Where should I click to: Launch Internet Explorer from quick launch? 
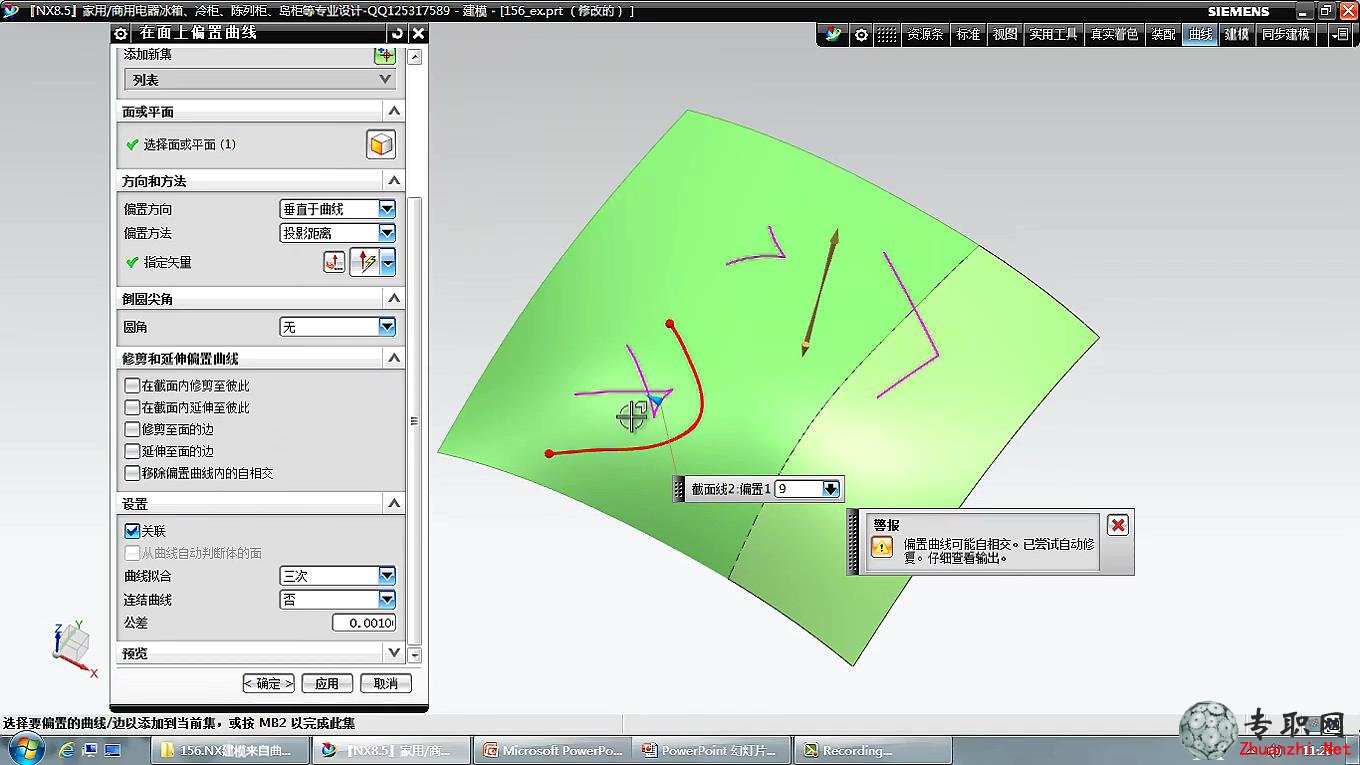click(x=68, y=750)
